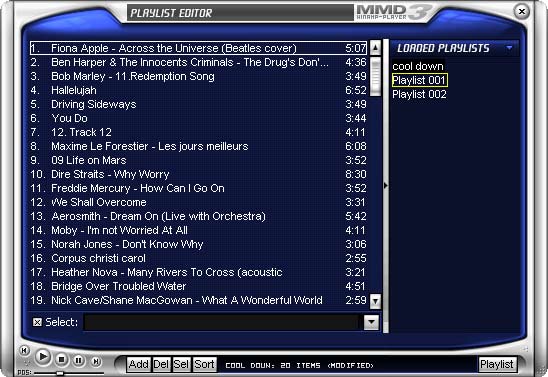This screenshot has height=377, width=548.
Task: Click the Playlist button
Action: tap(497, 364)
